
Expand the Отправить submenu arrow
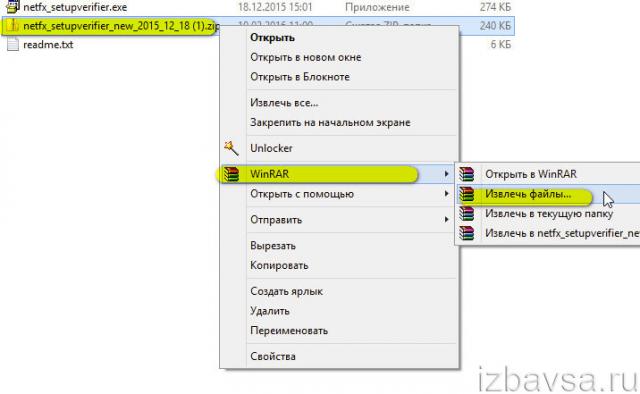(x=447, y=220)
